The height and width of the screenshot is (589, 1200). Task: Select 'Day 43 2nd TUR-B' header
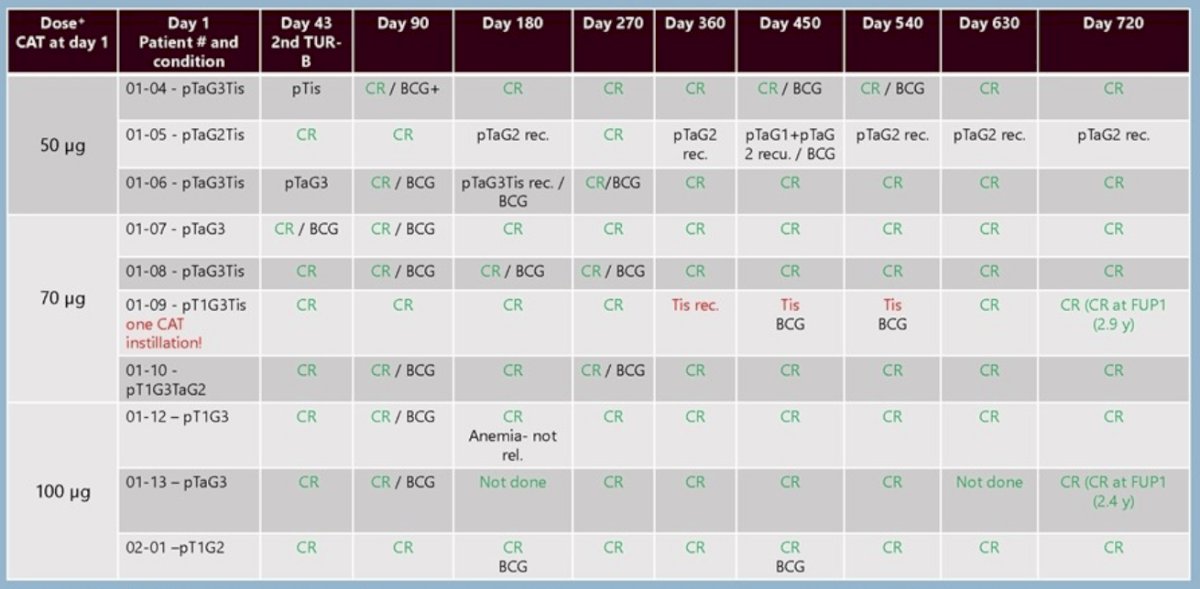coord(306,42)
